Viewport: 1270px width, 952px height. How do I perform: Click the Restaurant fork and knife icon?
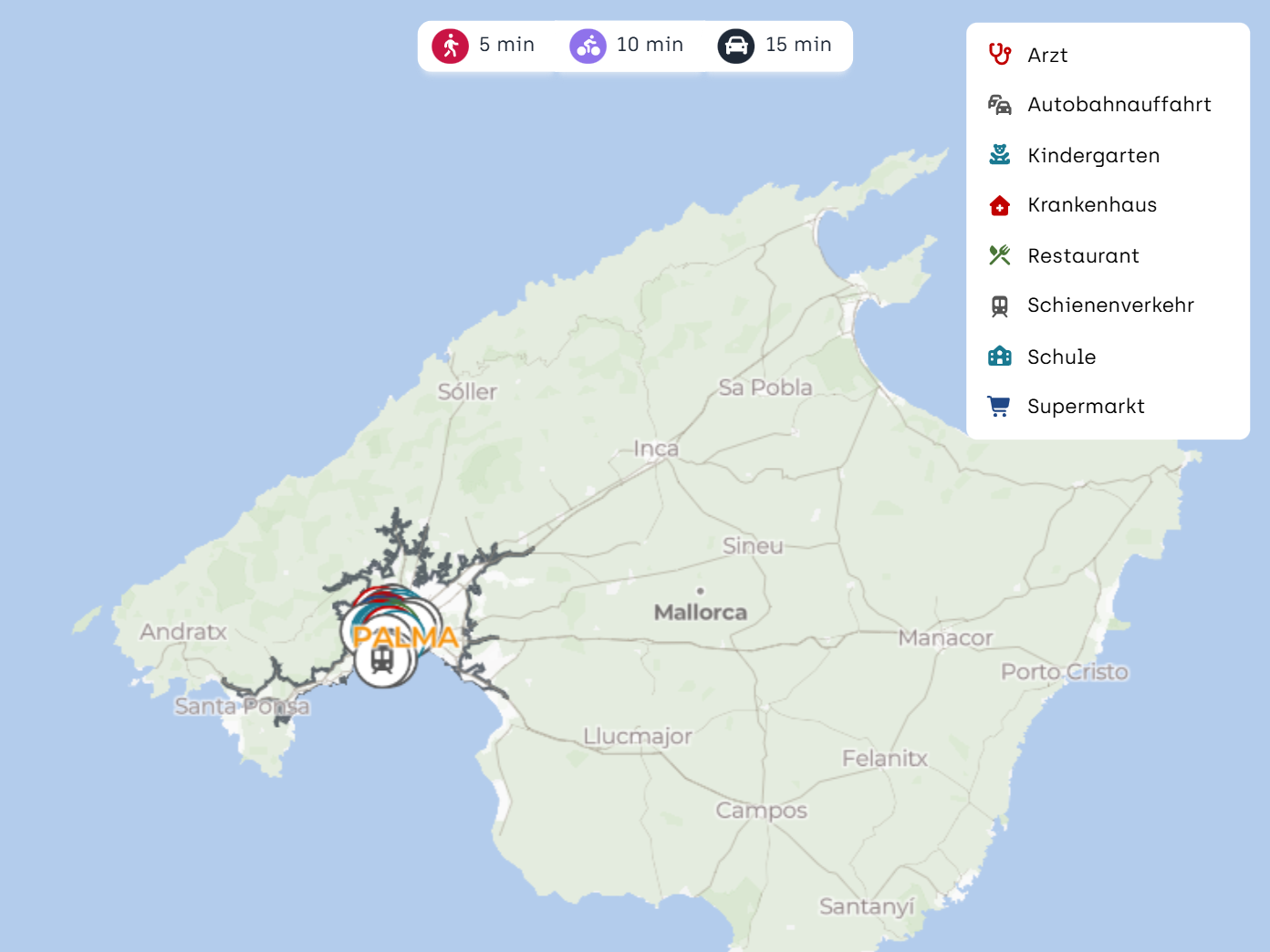(1000, 255)
